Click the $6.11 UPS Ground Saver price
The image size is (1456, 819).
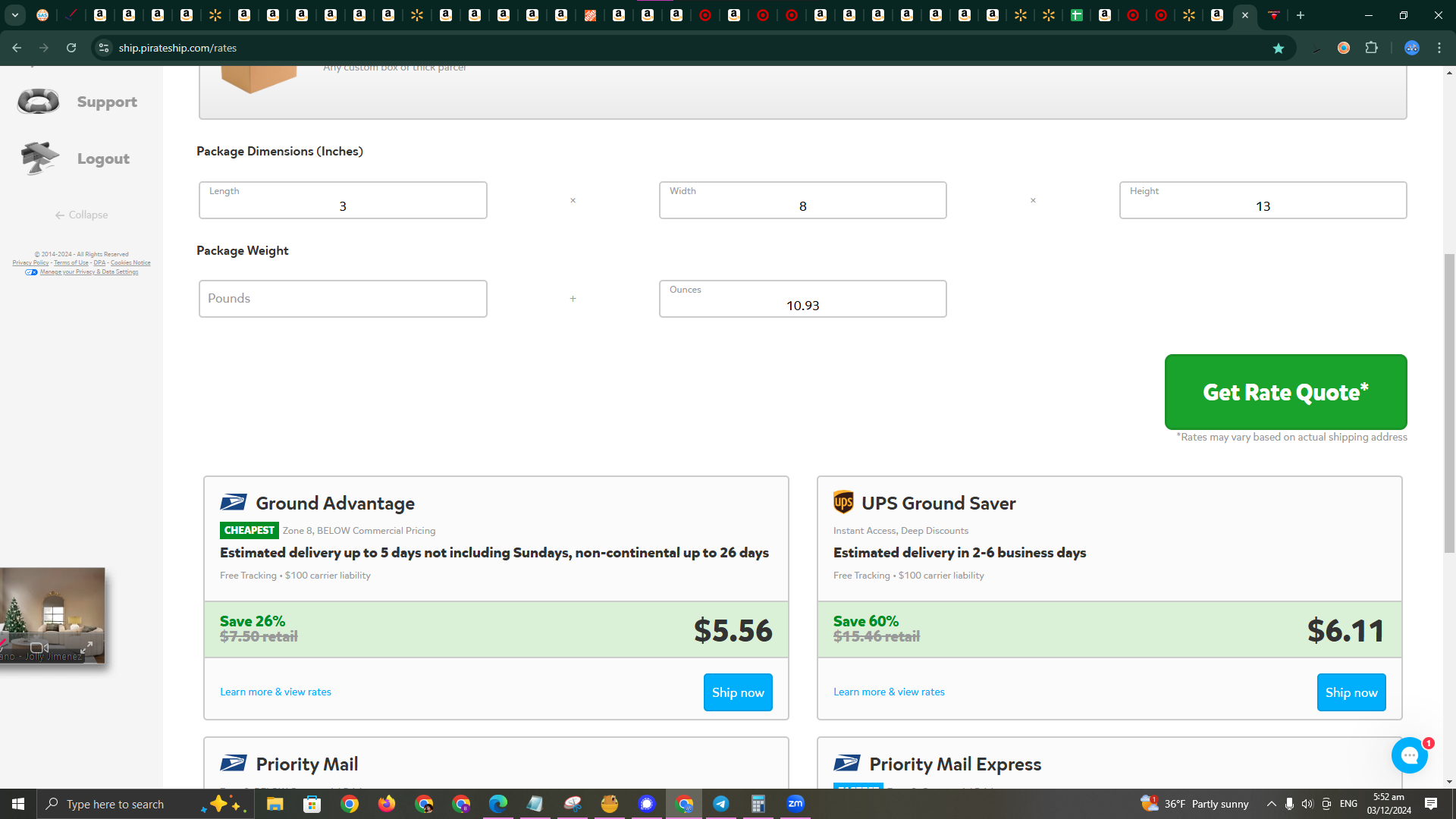[x=1346, y=630]
